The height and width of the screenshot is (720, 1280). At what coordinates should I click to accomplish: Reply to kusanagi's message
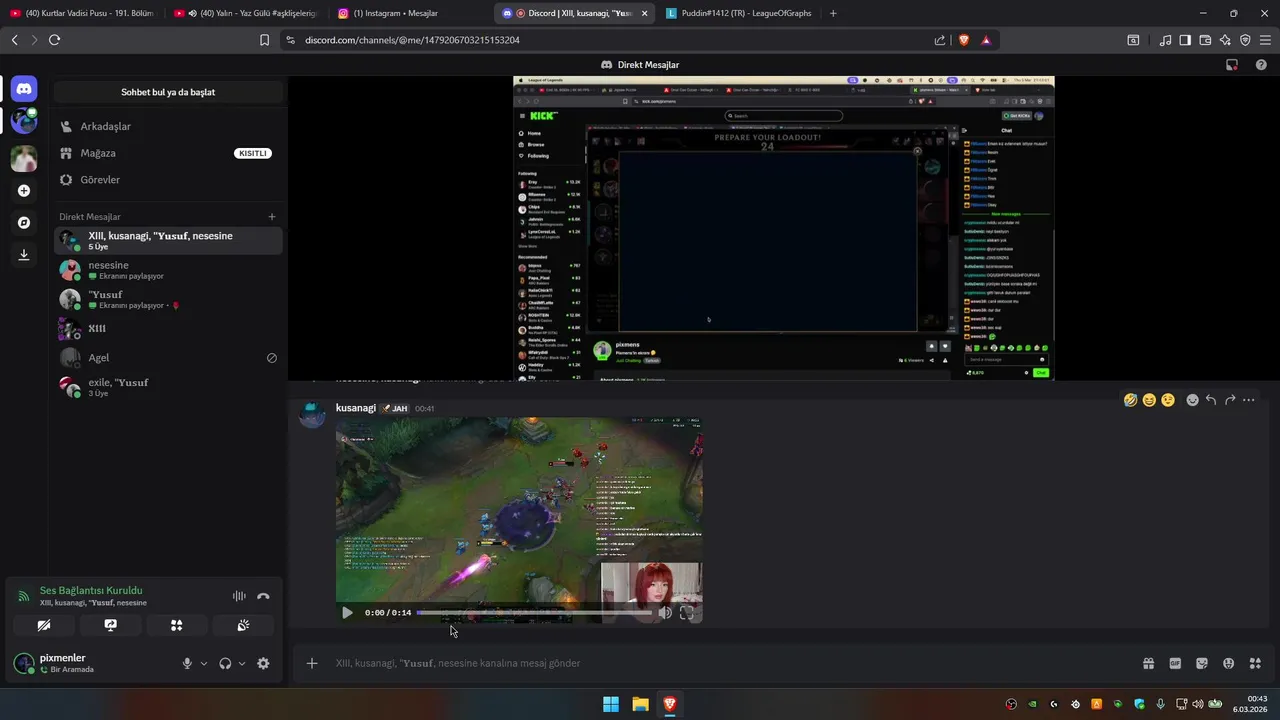(1211, 400)
